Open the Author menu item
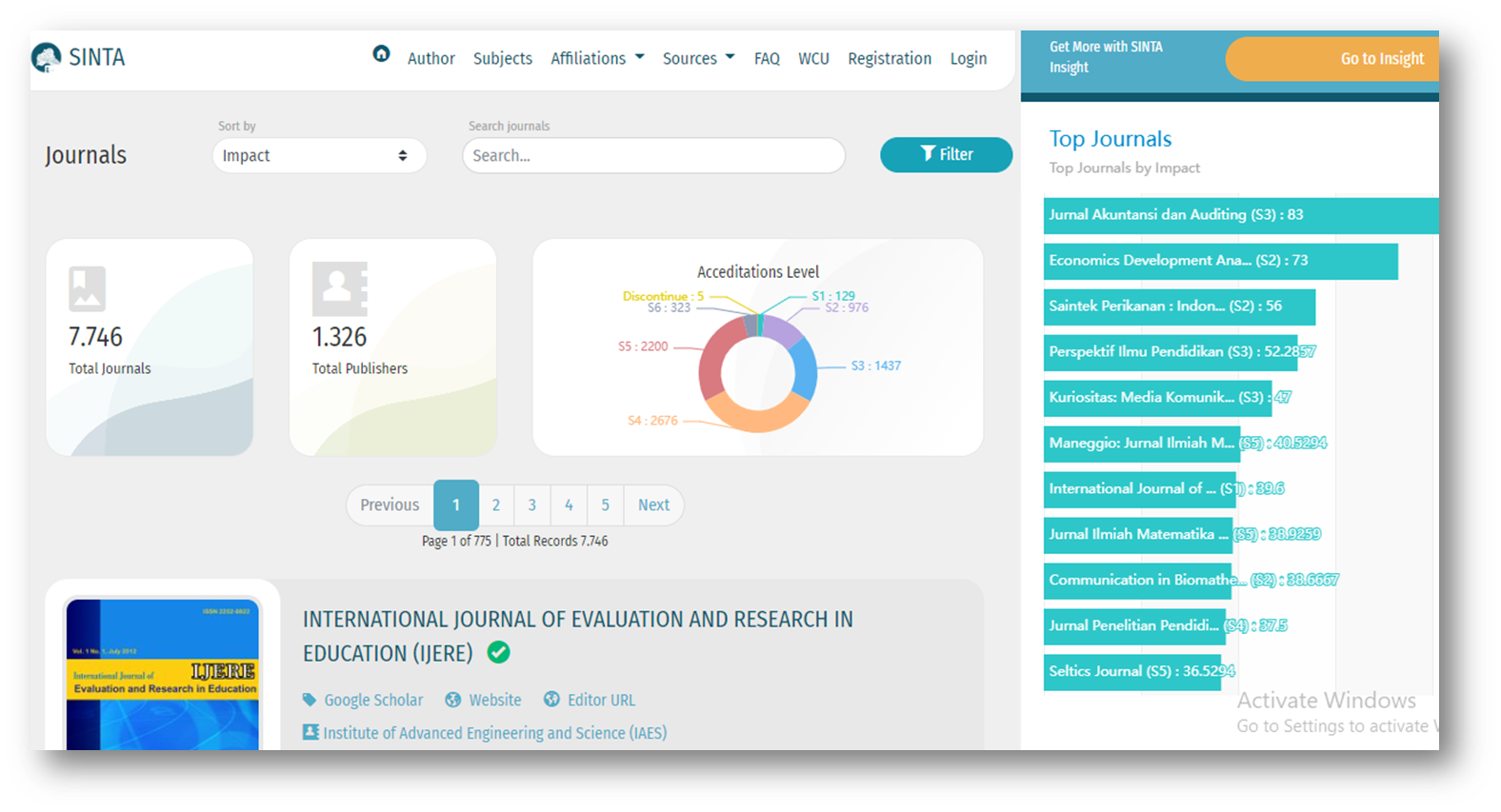The width and height of the screenshot is (1501, 812). point(430,58)
